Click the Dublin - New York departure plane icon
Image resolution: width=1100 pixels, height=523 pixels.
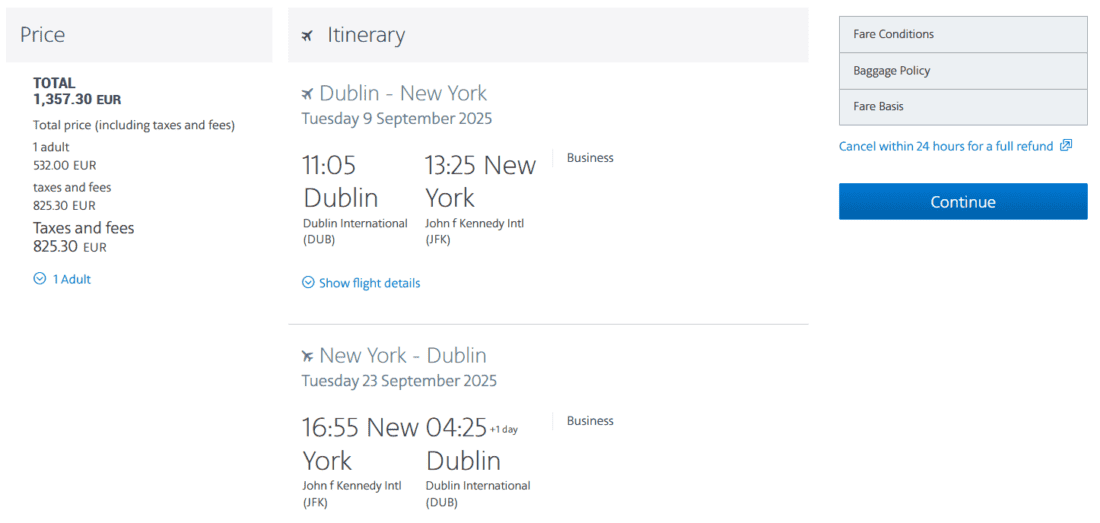[x=307, y=94]
